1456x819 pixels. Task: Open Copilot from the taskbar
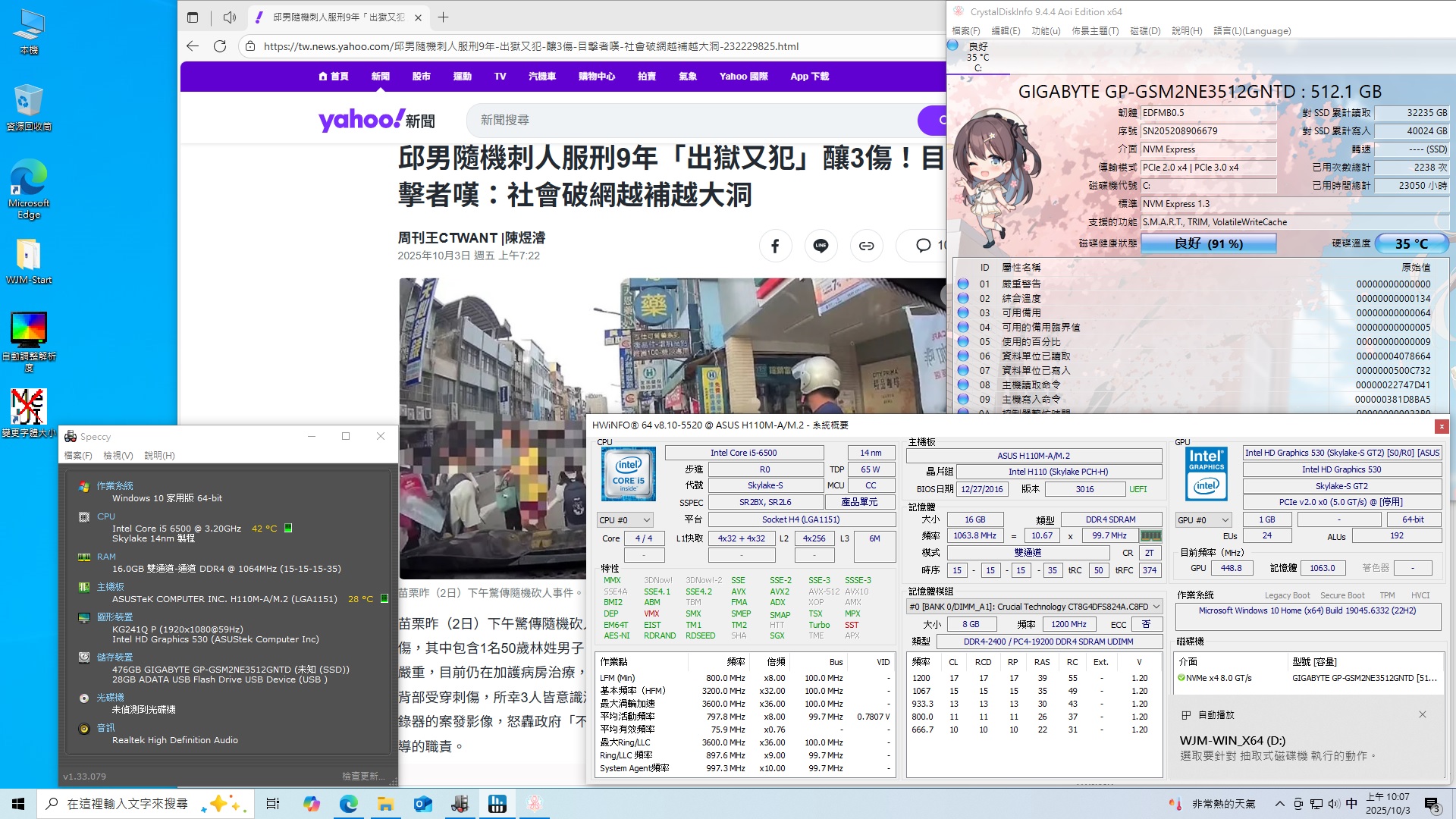(312, 804)
